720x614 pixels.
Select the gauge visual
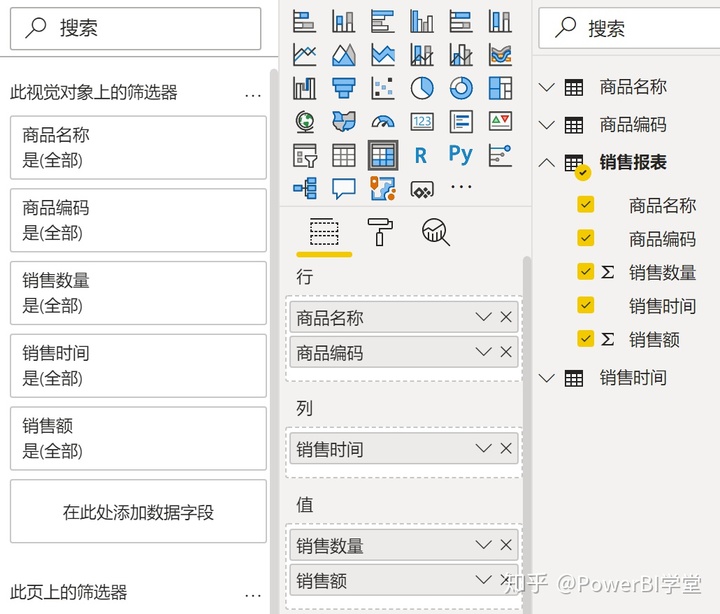(x=382, y=122)
